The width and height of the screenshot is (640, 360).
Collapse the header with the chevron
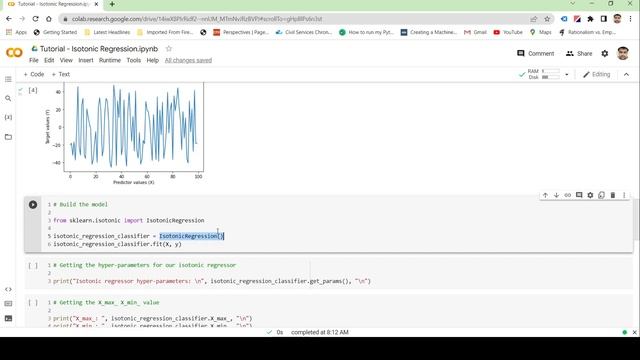coord(627,74)
